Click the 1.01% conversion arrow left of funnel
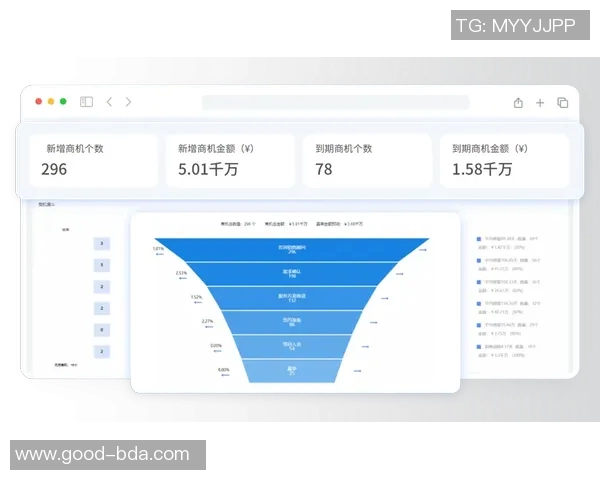This screenshot has width=600, height=480. coord(158,254)
